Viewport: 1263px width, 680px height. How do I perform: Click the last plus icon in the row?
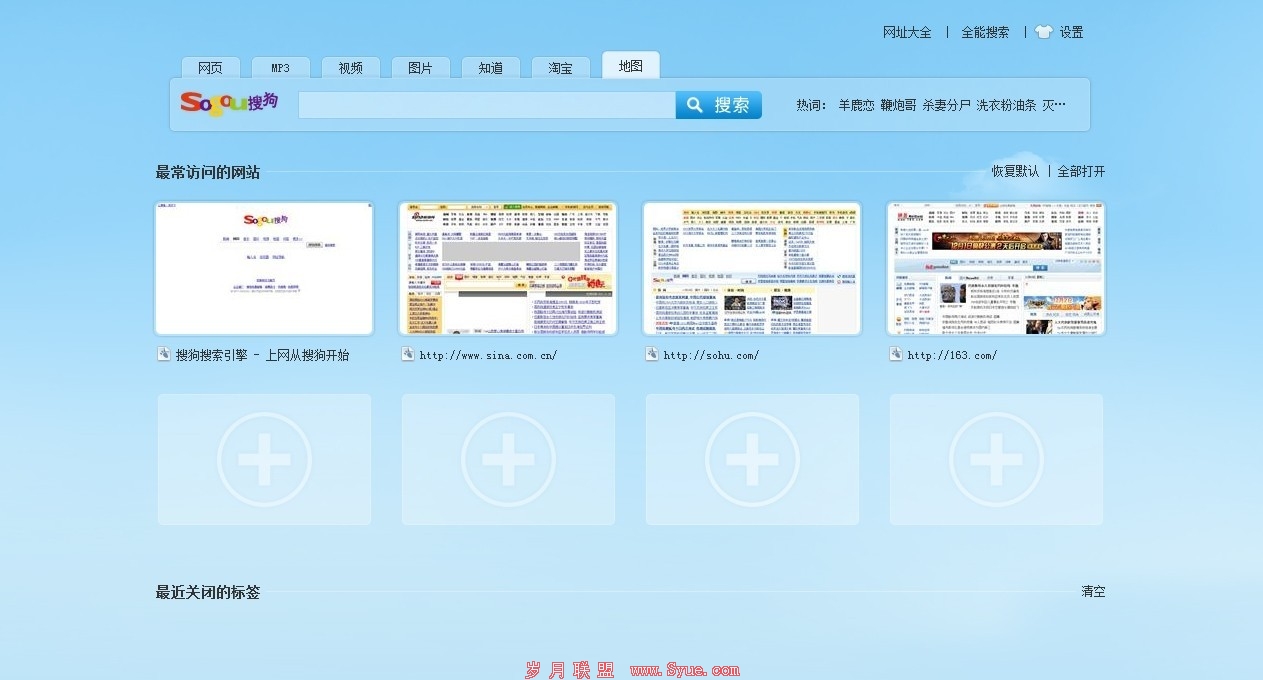[x=996, y=459]
